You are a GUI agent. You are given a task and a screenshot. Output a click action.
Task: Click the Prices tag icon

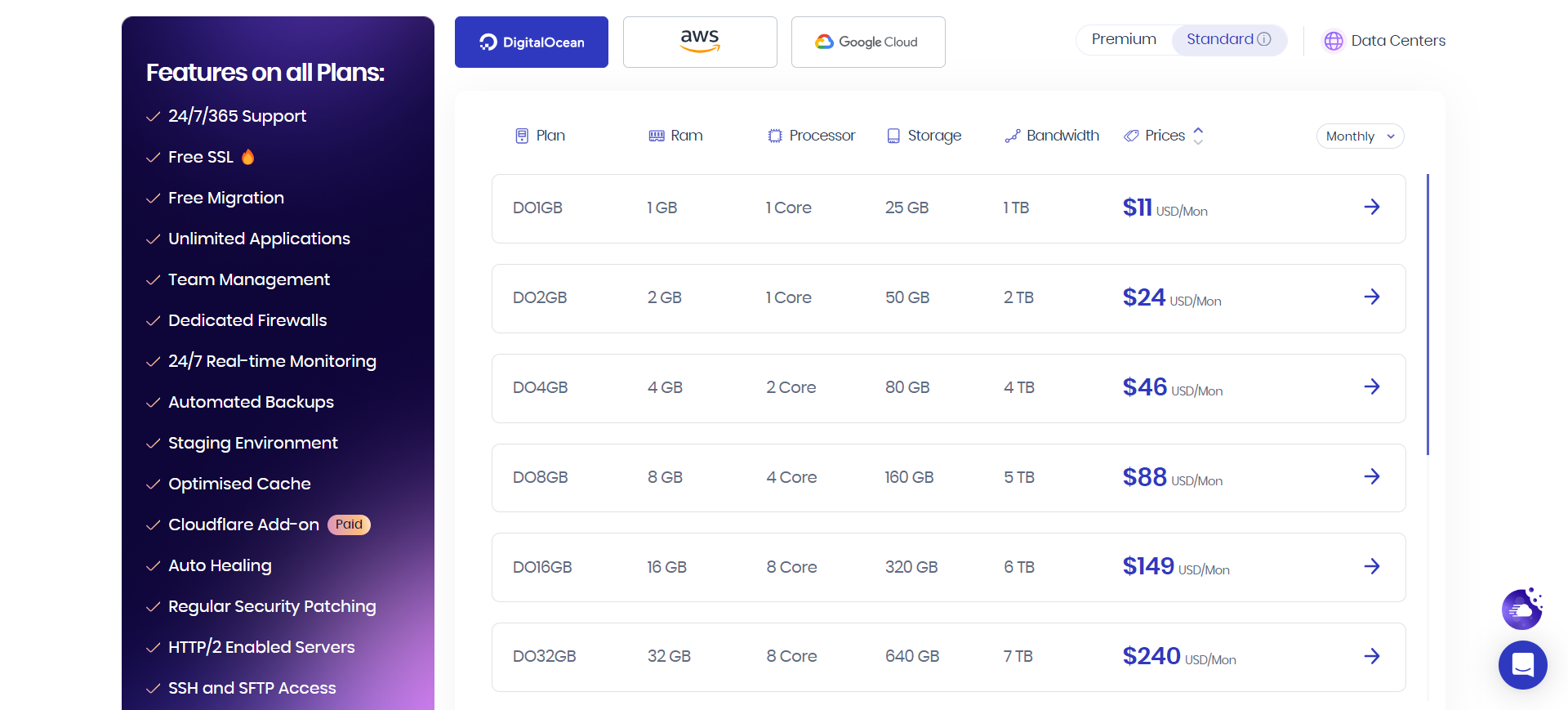point(1131,136)
